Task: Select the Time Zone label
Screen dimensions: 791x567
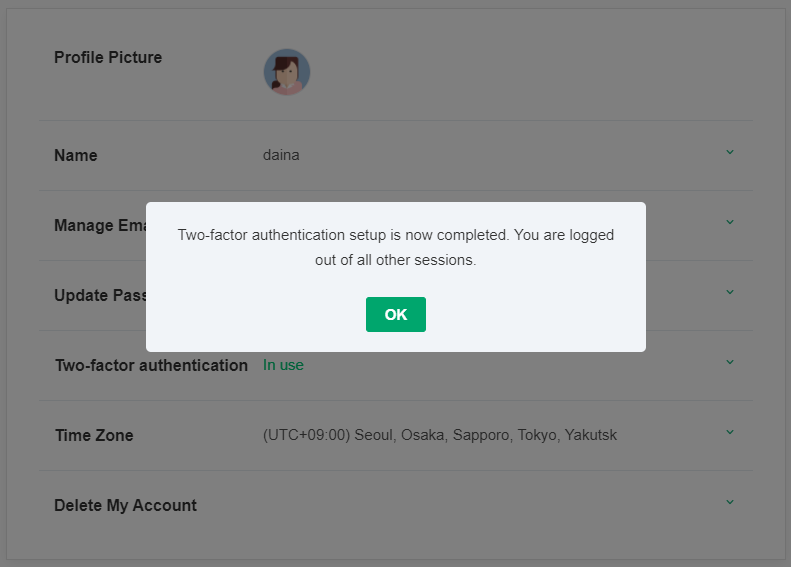Action: tap(94, 436)
